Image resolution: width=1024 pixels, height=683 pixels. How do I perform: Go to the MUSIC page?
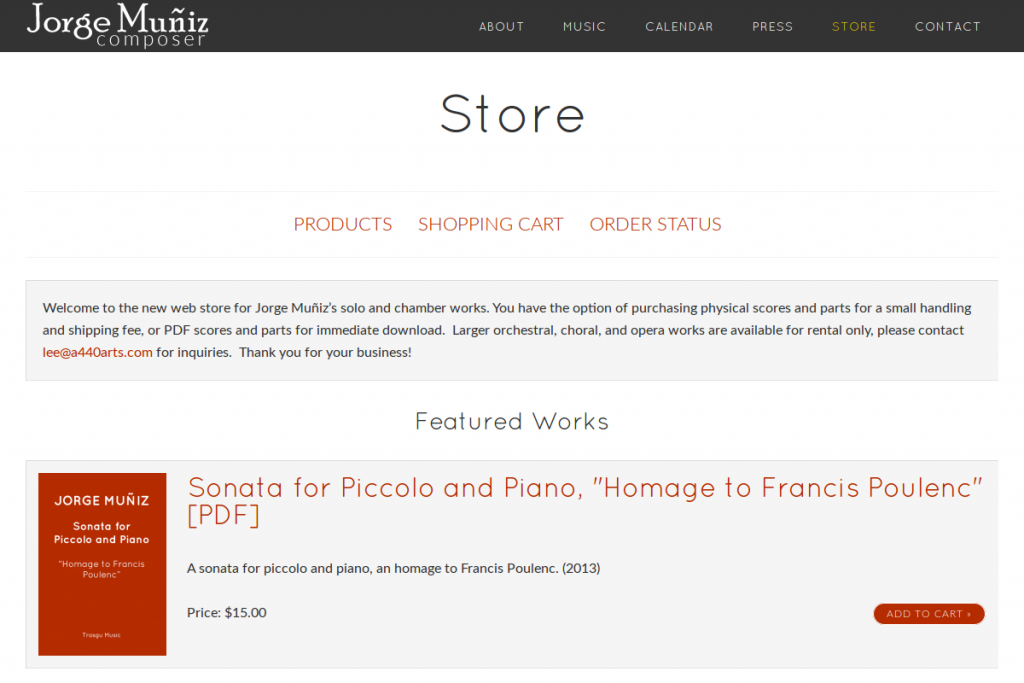pyautogui.click(x=584, y=27)
